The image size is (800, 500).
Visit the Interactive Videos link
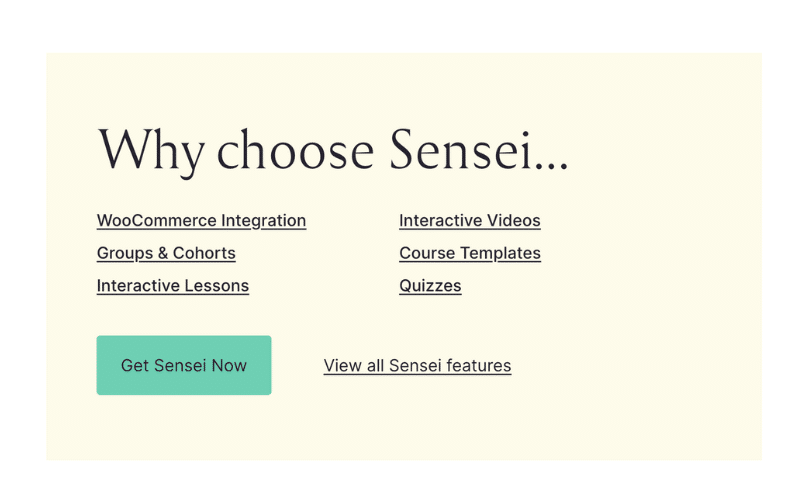pos(469,221)
